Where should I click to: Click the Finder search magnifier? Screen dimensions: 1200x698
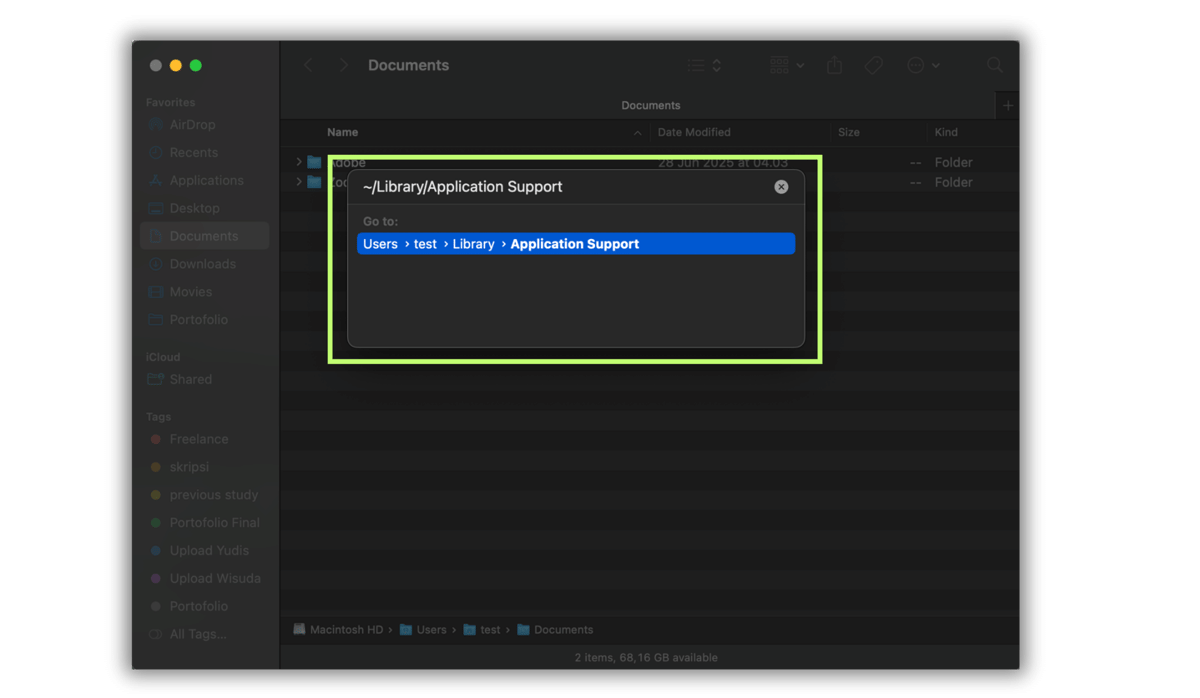994,65
